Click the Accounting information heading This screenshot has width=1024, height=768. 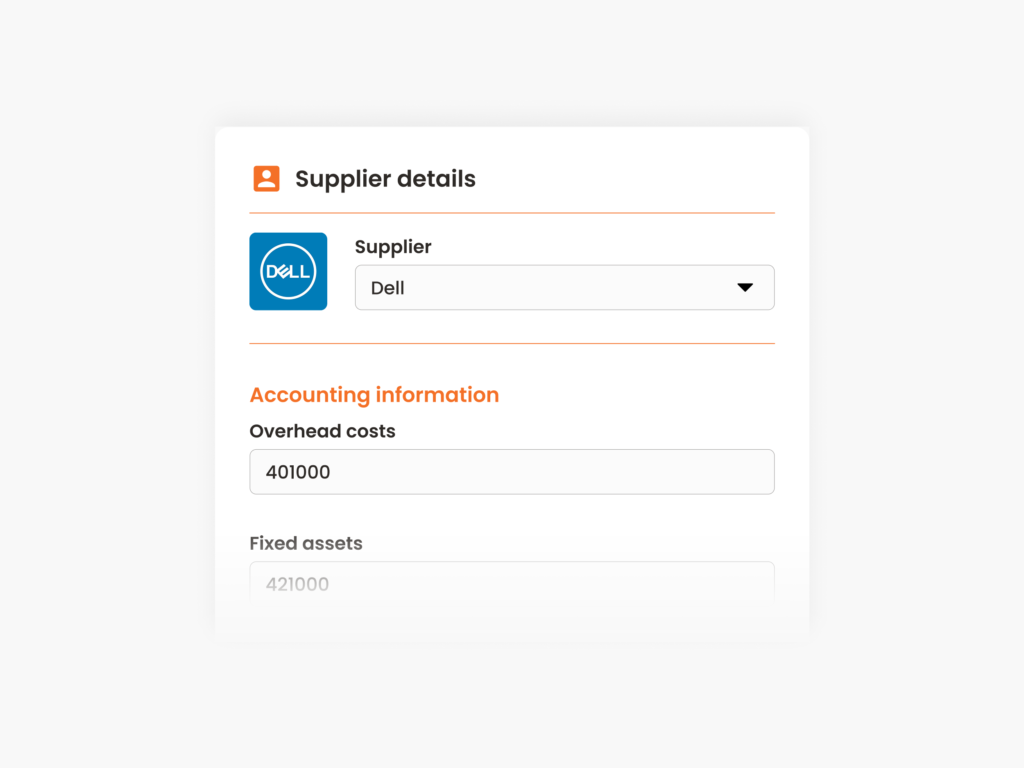point(374,394)
